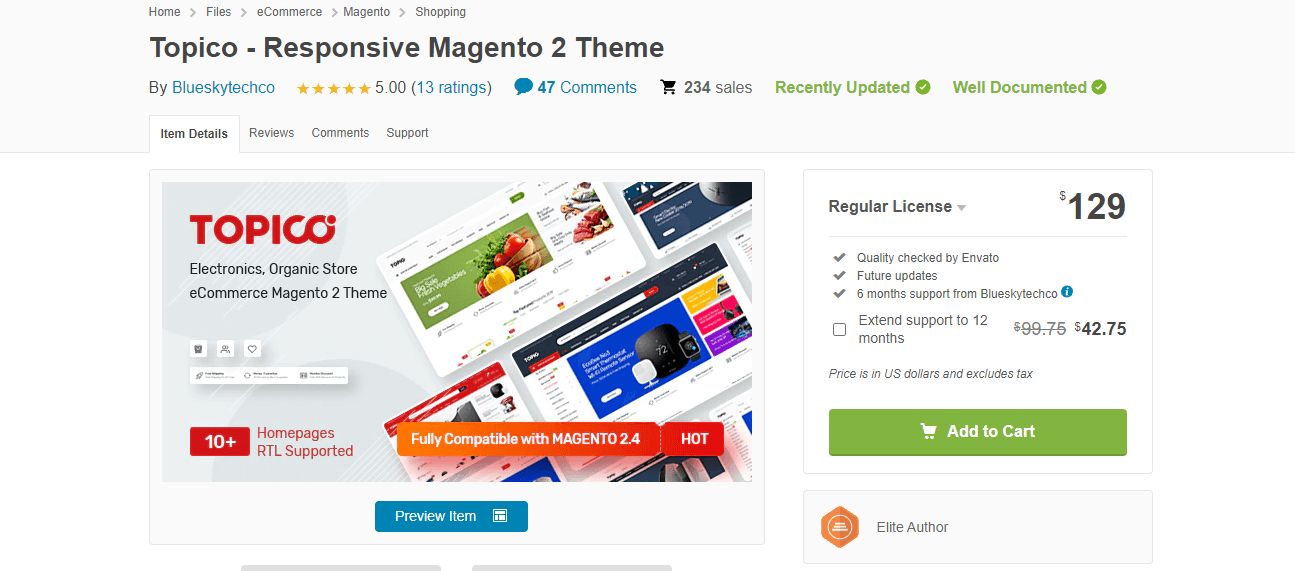Viewport: 1295px width, 571px height.
Task: Enable the Extend support to 12 months checkbox
Action: [839, 329]
